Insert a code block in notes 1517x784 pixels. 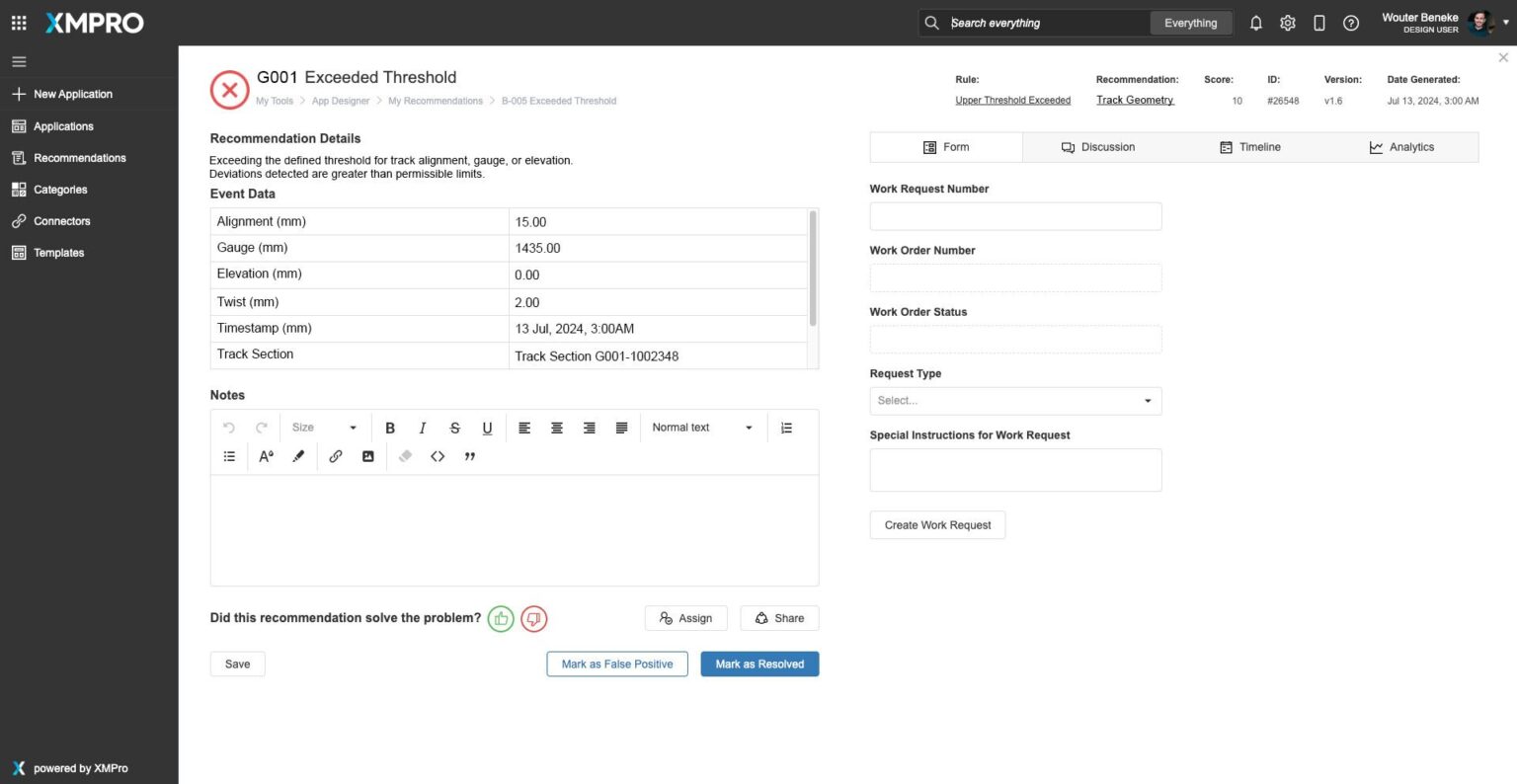coord(438,456)
